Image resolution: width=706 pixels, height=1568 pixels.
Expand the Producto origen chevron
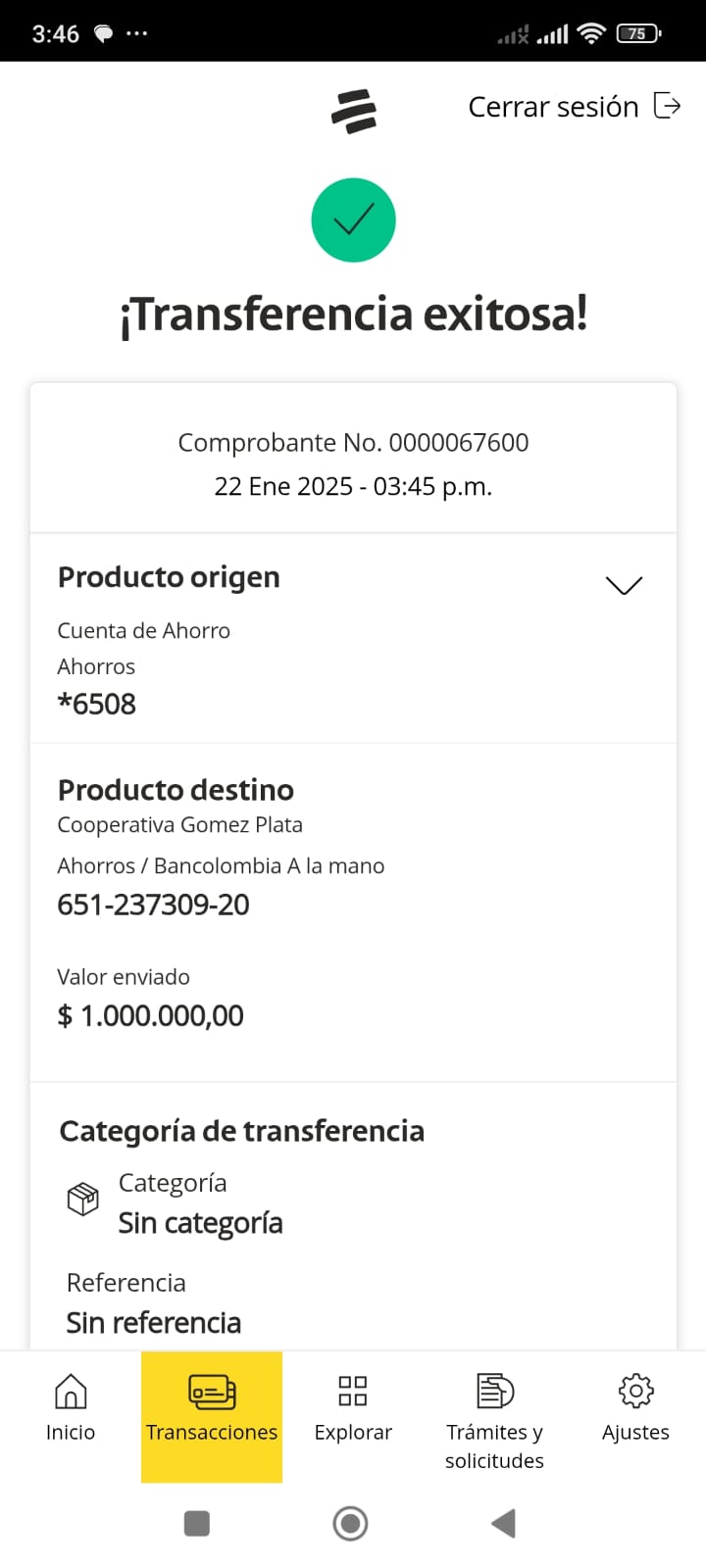624,585
